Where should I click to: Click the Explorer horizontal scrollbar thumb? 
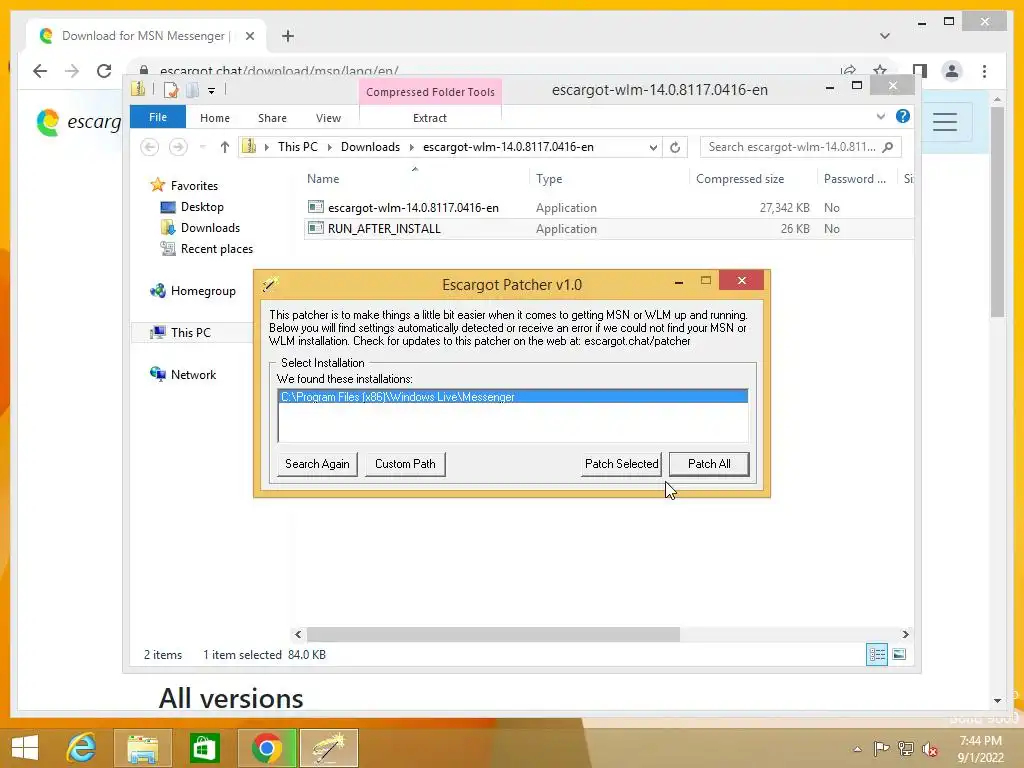(x=493, y=634)
